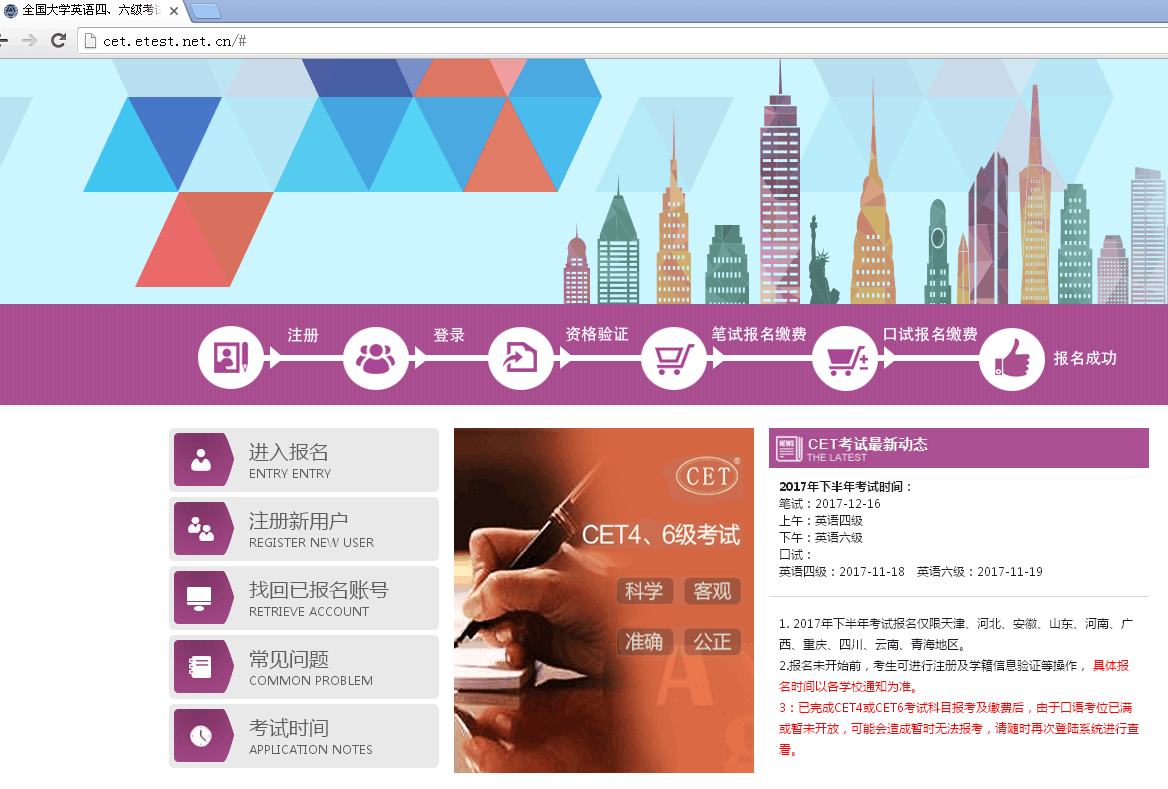
Task: Click the users icon beside 注册新用户
Action: pos(202,529)
